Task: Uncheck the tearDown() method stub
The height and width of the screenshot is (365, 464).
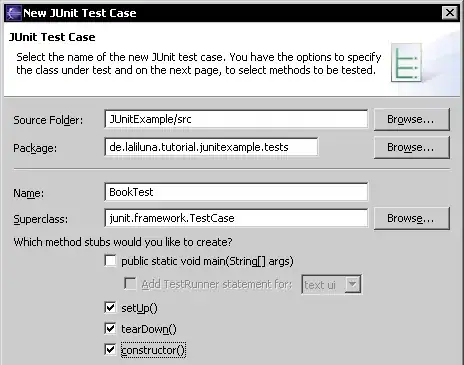Action: pyautogui.click(x=110, y=329)
